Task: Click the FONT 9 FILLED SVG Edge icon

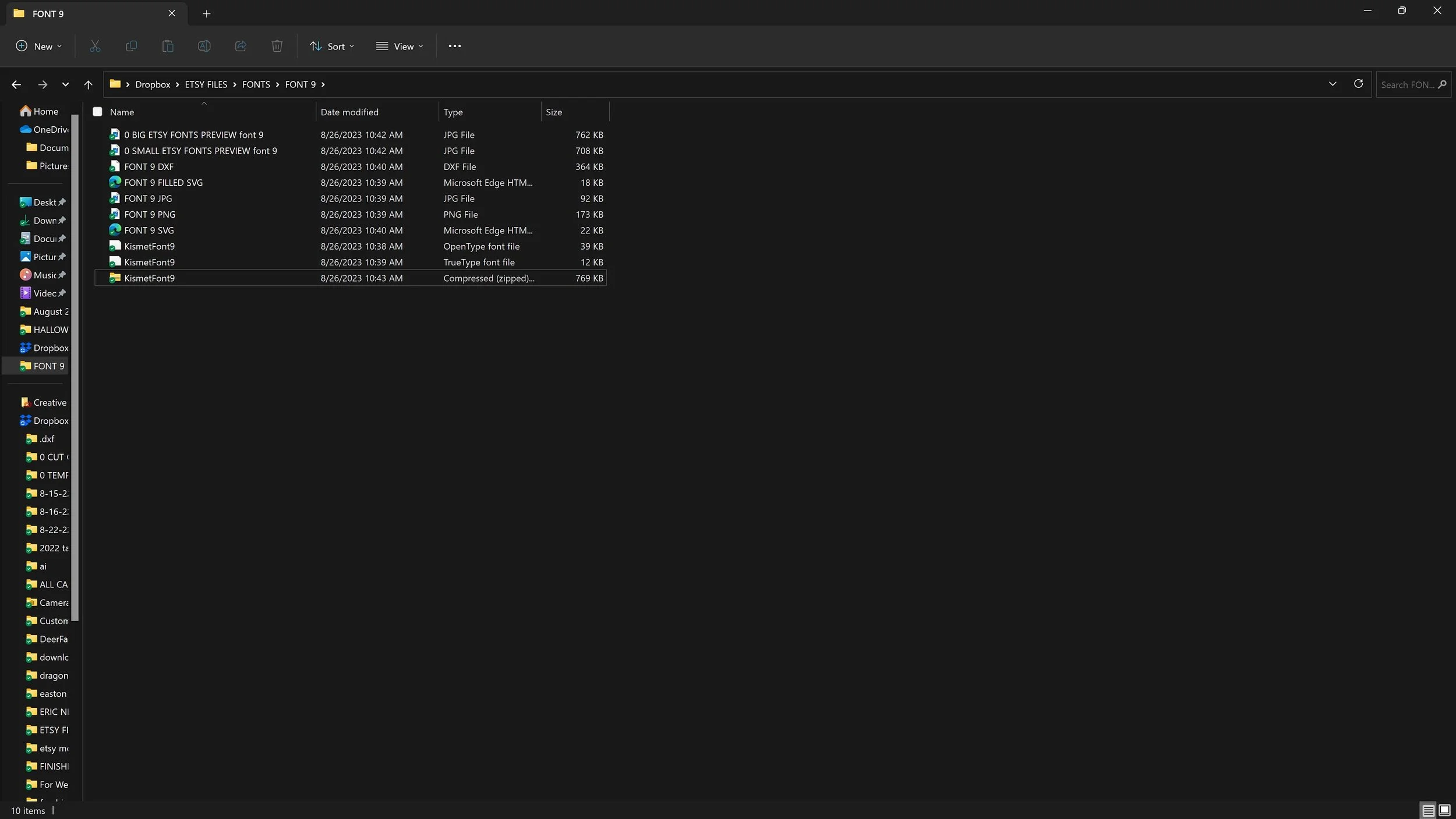Action: click(115, 182)
